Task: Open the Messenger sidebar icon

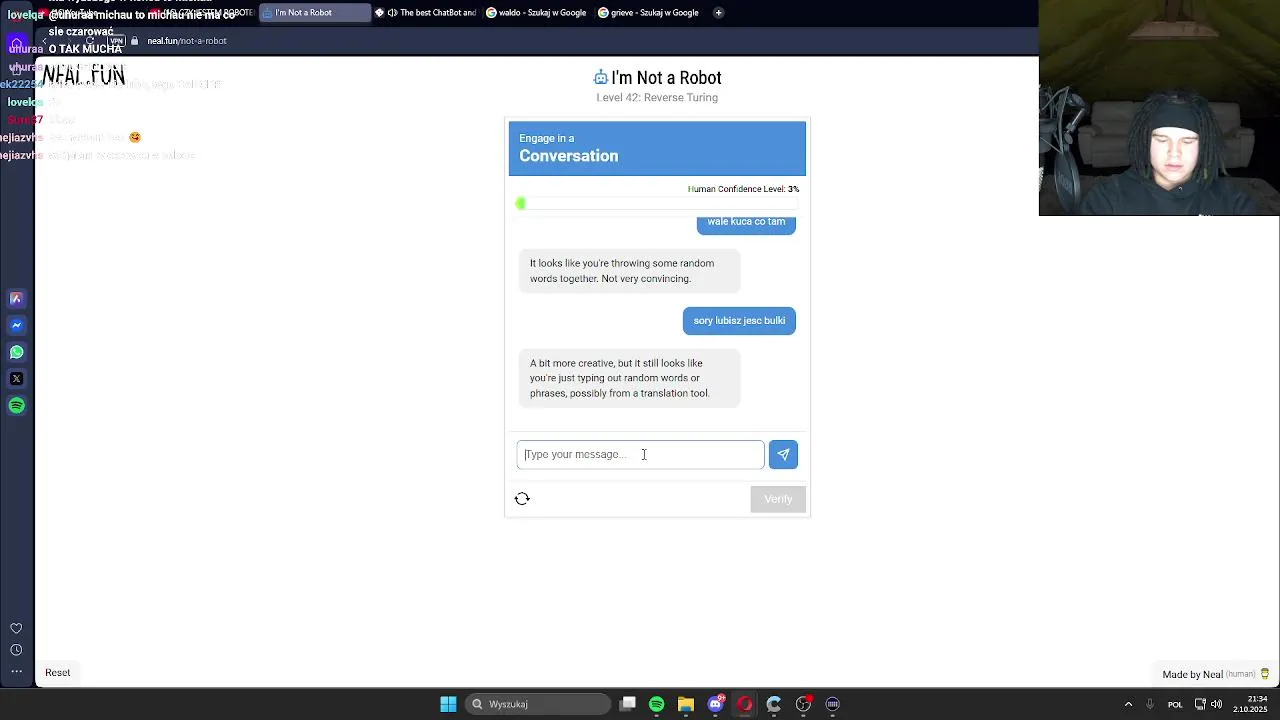Action: [x=16, y=325]
